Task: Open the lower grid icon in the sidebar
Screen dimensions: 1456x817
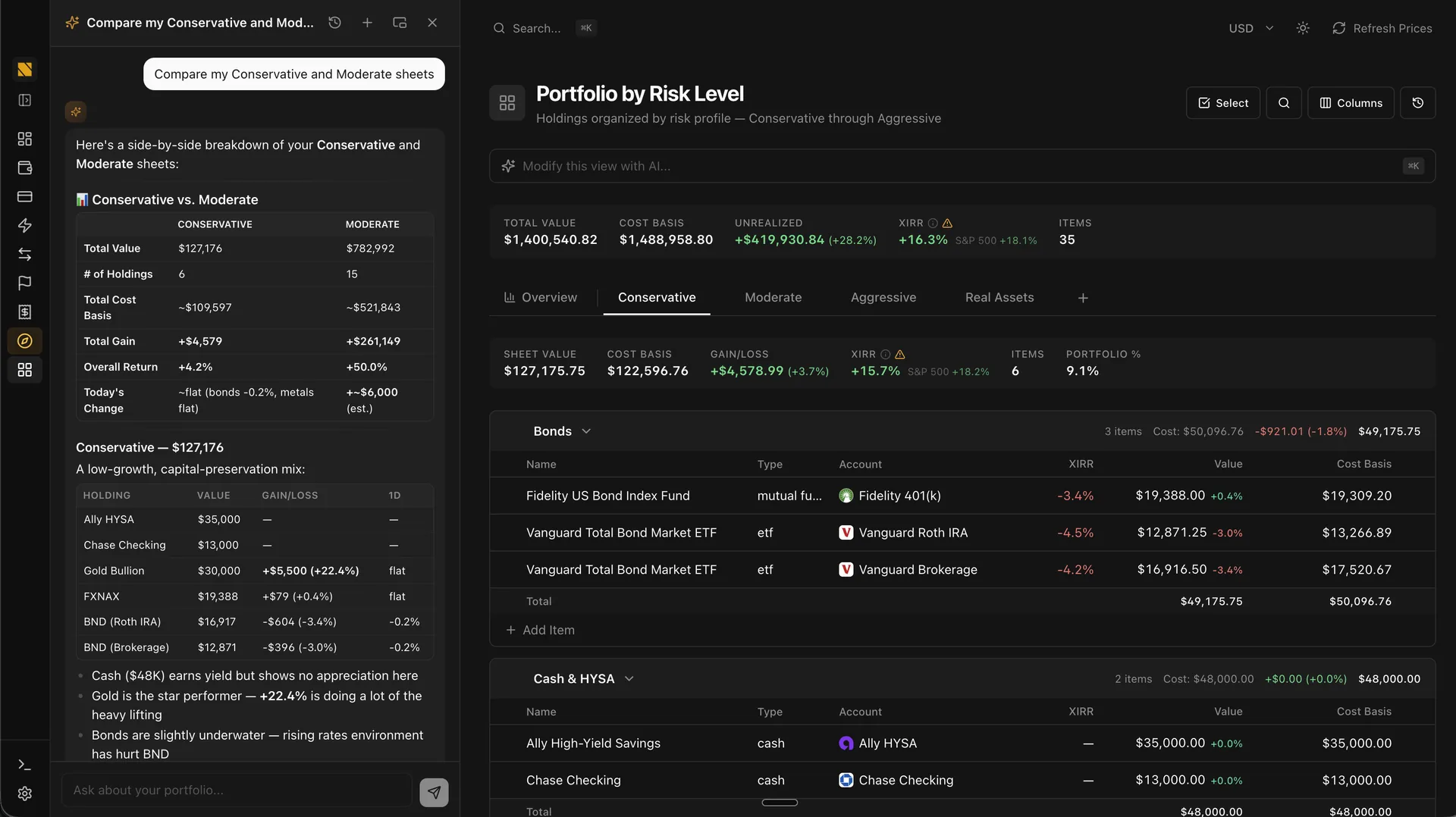Action: coord(25,370)
